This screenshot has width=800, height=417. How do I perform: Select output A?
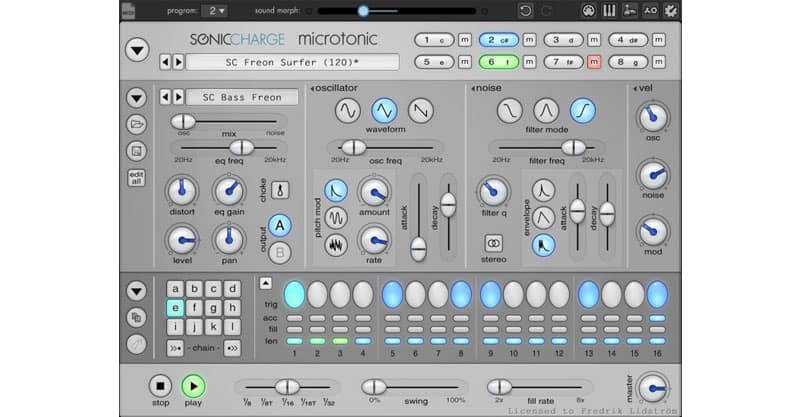coord(280,225)
